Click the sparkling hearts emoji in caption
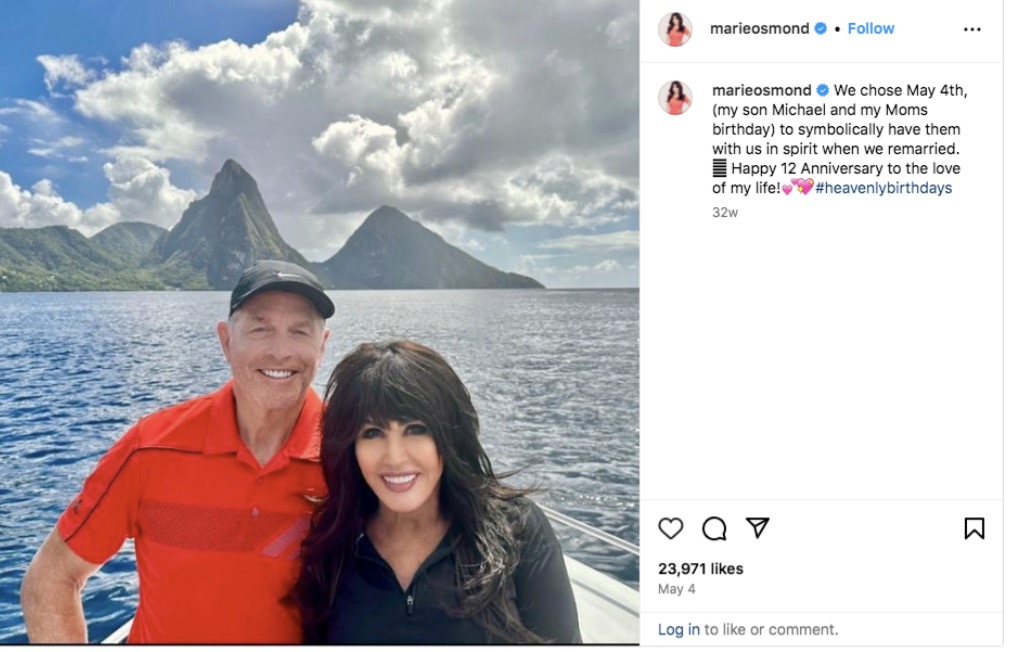 803,187
